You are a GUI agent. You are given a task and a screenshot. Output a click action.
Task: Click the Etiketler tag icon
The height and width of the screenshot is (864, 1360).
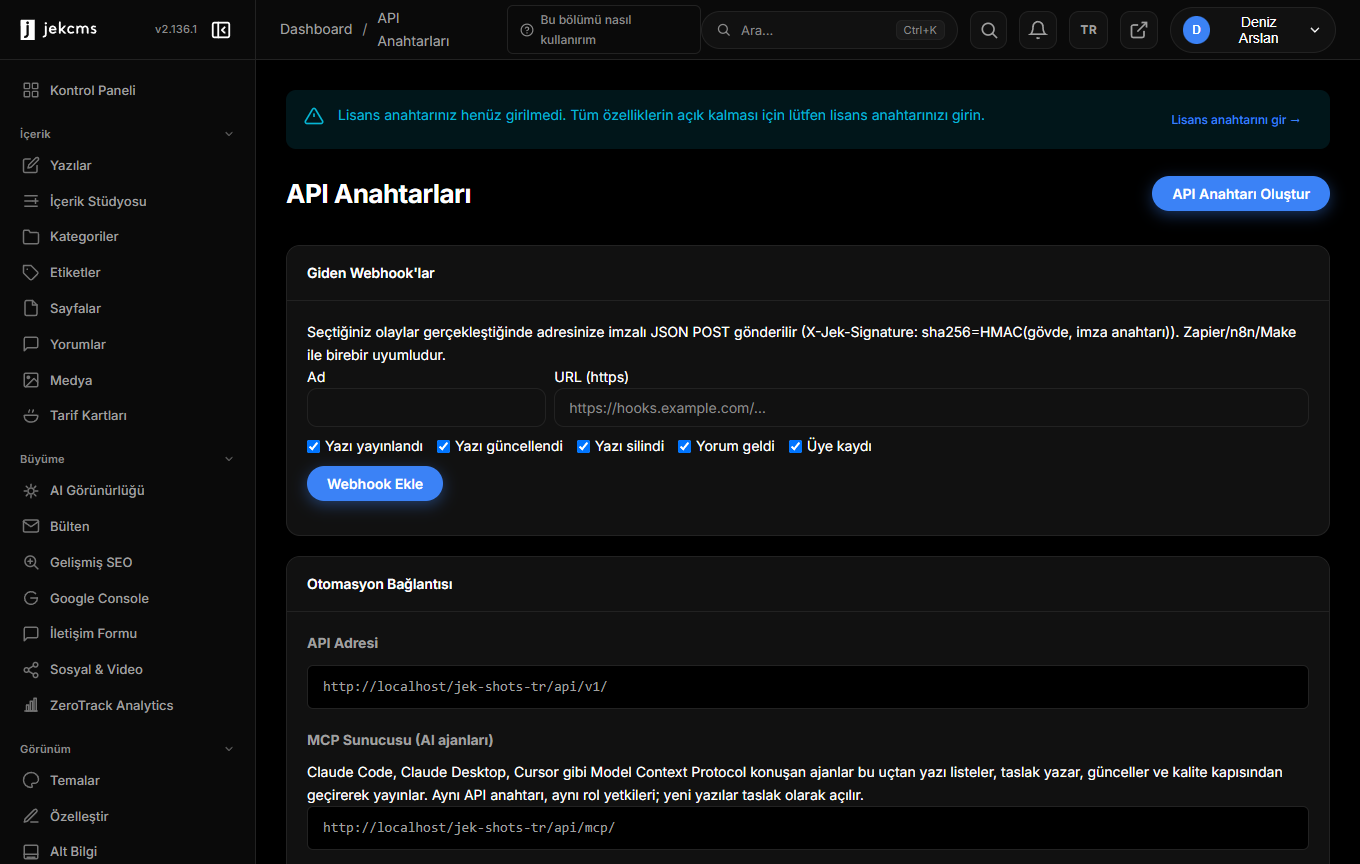tap(31, 272)
